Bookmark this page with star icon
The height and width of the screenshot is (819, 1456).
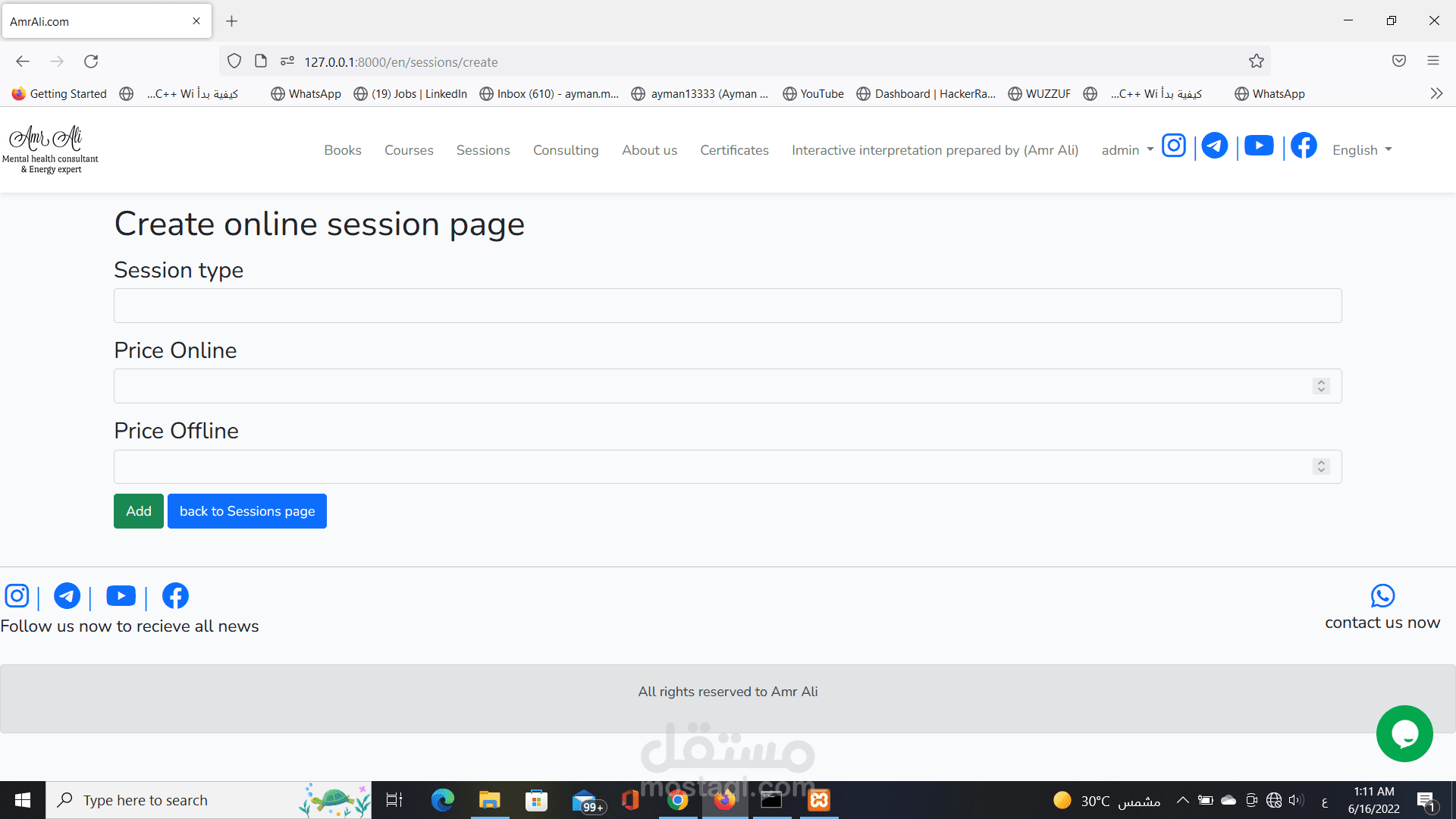tap(1257, 61)
